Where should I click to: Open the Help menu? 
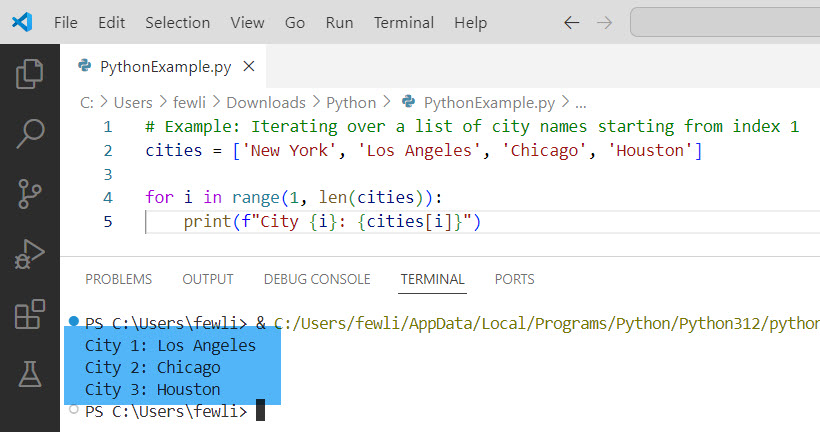point(471,22)
